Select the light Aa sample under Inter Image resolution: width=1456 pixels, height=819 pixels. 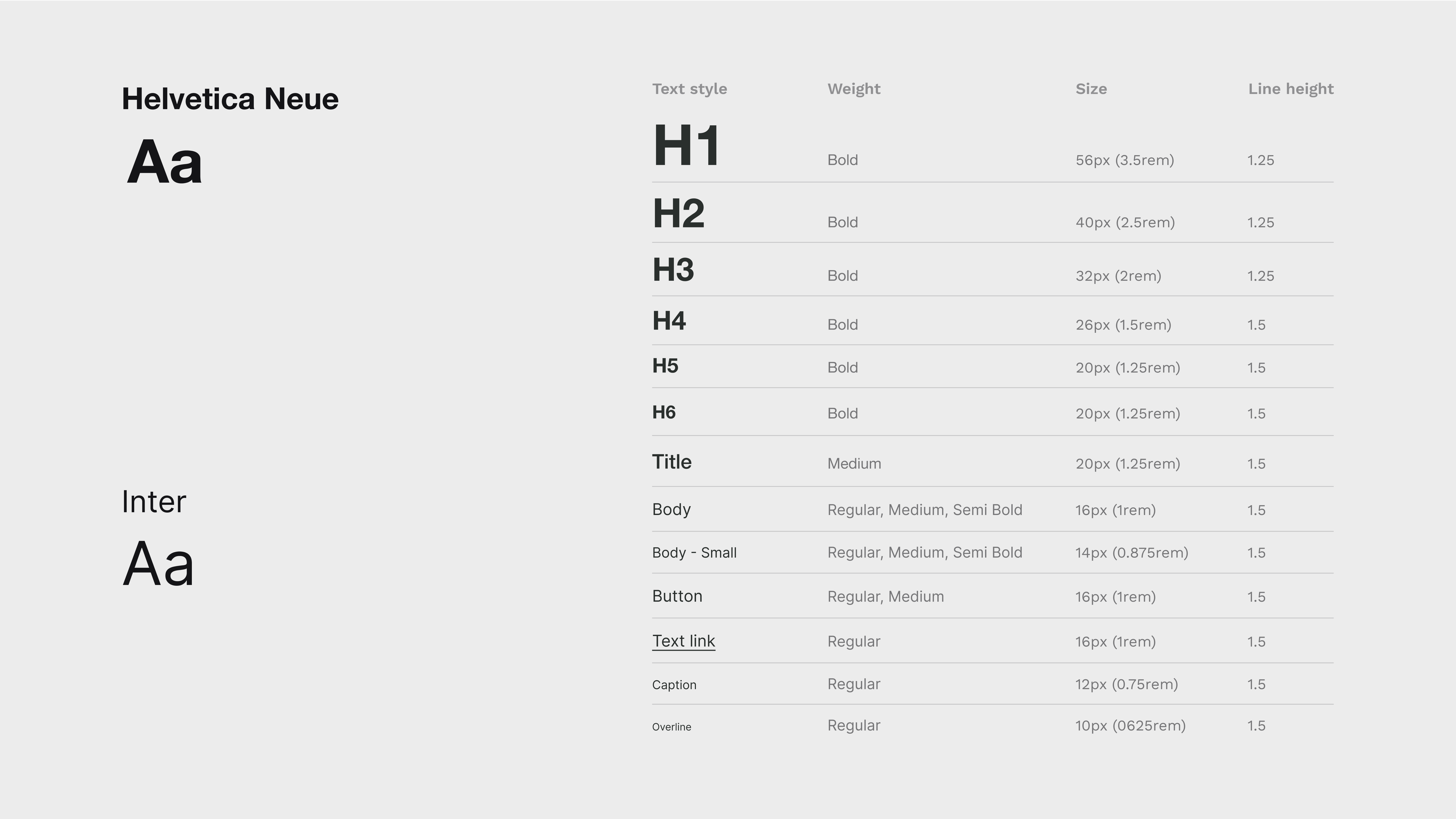point(158,564)
